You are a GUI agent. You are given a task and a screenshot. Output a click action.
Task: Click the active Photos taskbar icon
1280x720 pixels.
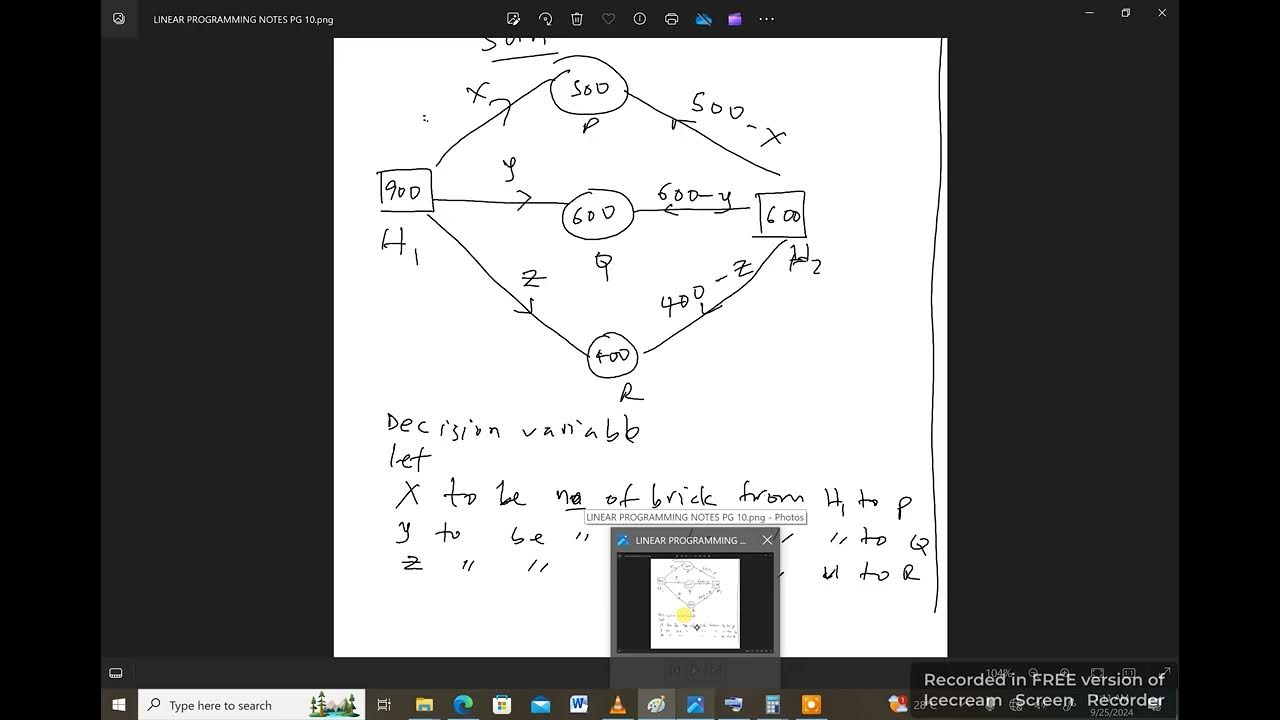[x=695, y=705]
